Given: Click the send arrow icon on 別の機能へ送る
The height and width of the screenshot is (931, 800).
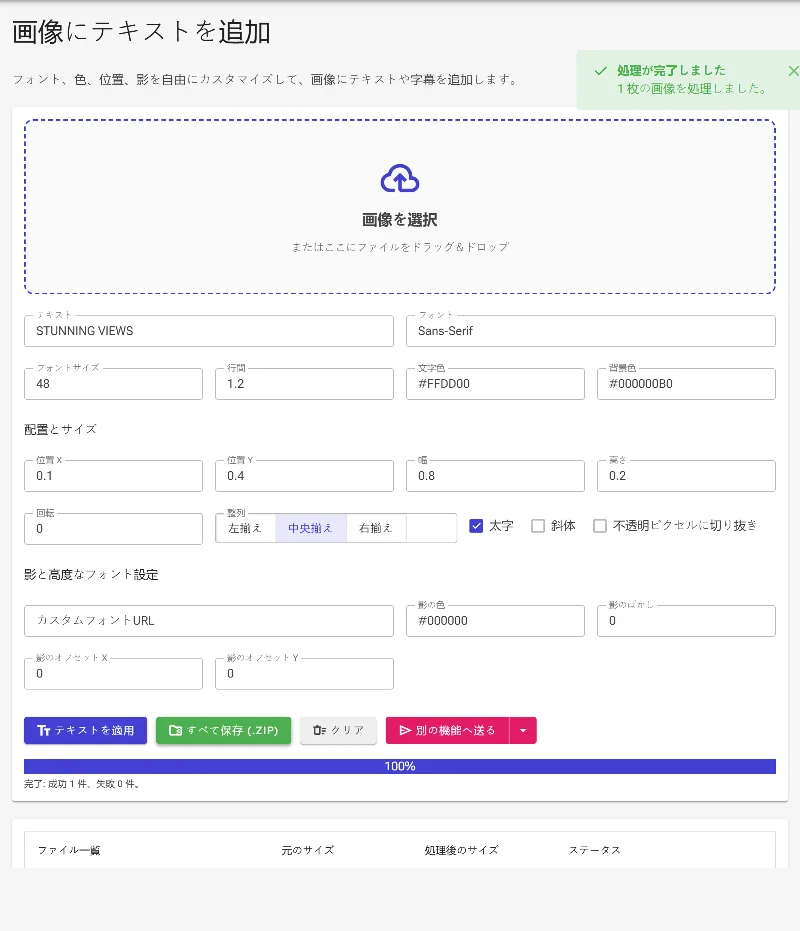Looking at the screenshot, I should (x=405, y=730).
